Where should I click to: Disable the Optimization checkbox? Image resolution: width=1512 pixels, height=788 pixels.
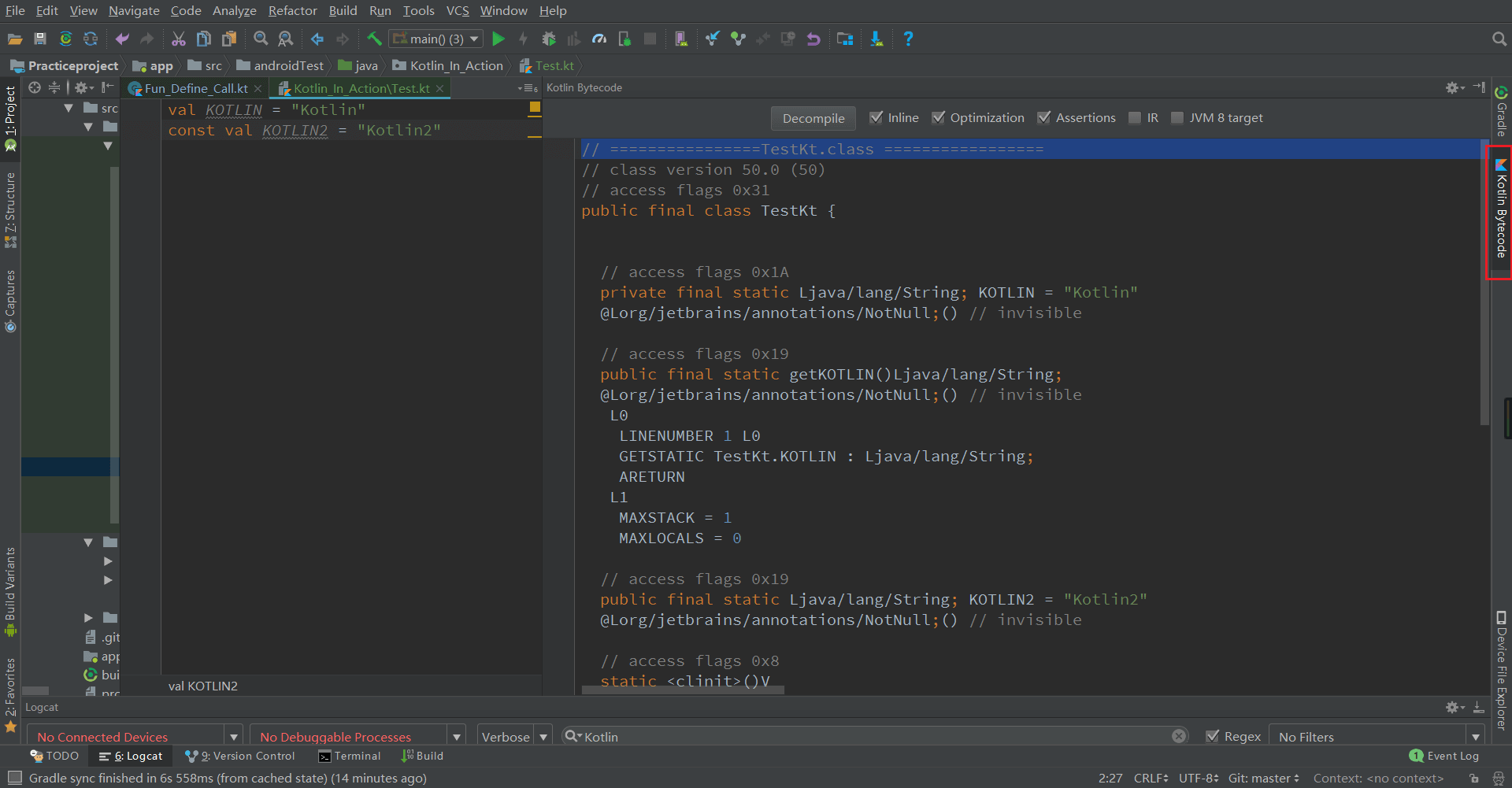(939, 117)
